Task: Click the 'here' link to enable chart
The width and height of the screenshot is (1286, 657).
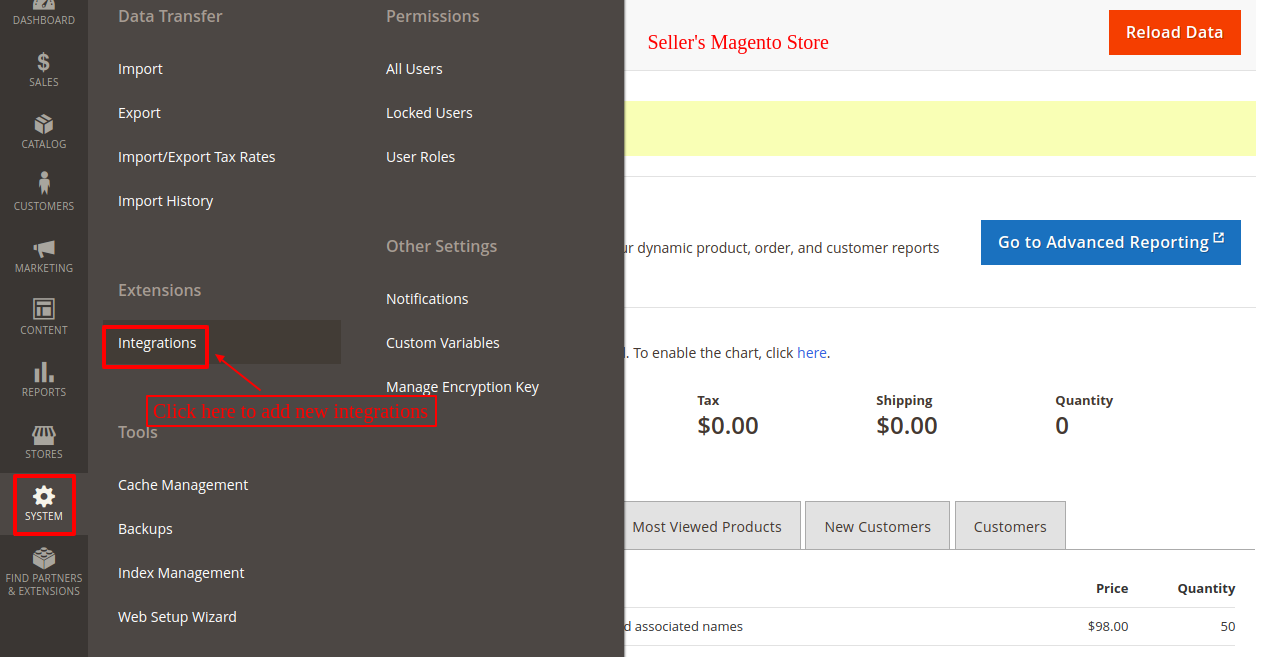Action: tap(811, 353)
